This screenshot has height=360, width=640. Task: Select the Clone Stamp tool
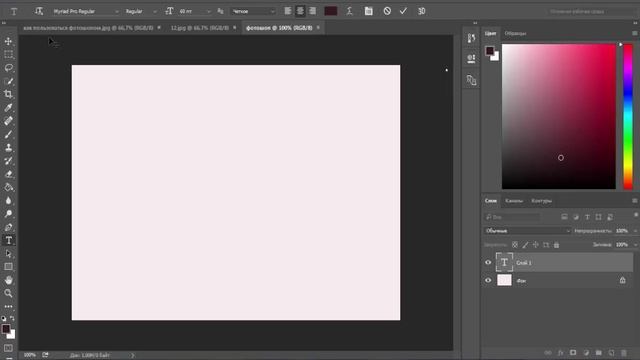pos(8,147)
